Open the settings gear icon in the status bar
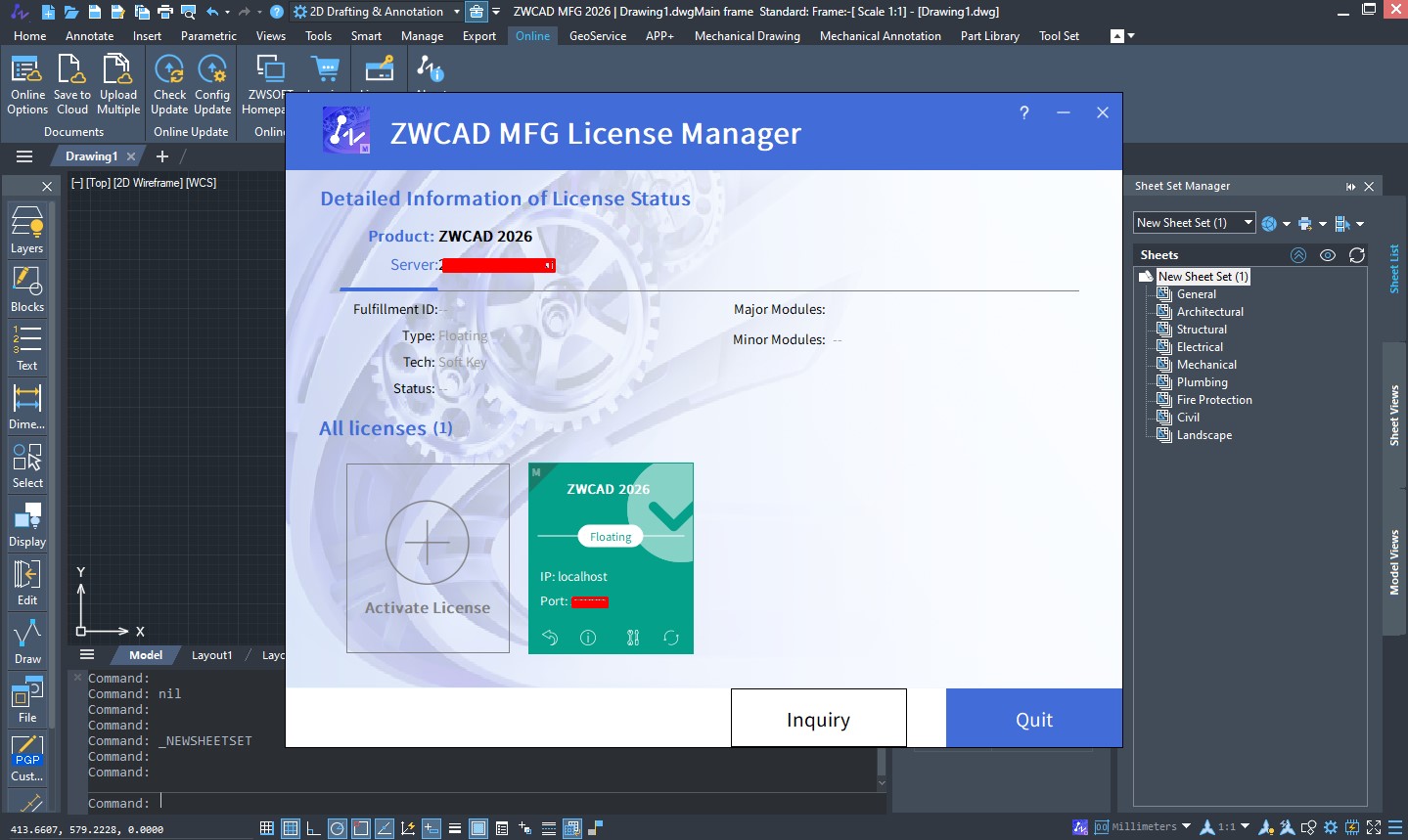1408x840 pixels. (1331, 826)
